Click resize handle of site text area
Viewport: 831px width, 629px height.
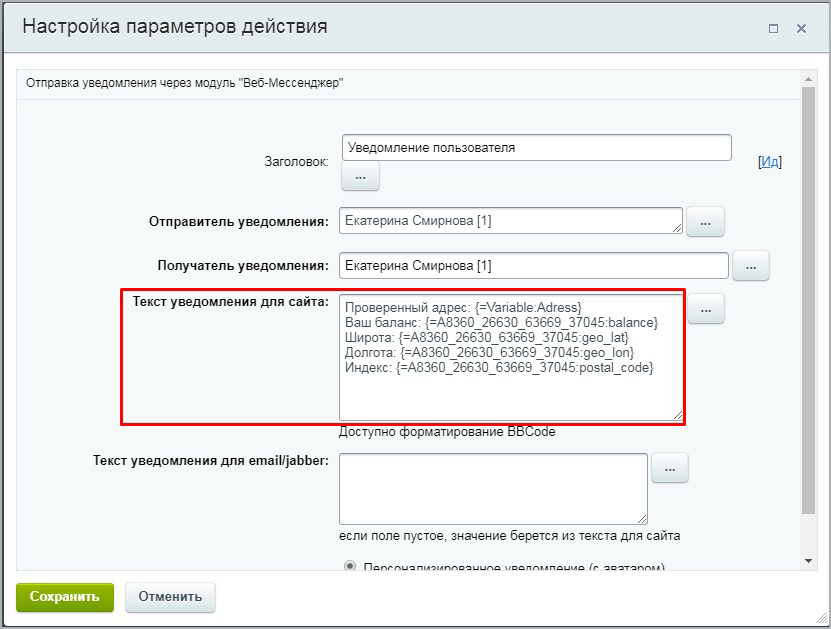pos(678,414)
